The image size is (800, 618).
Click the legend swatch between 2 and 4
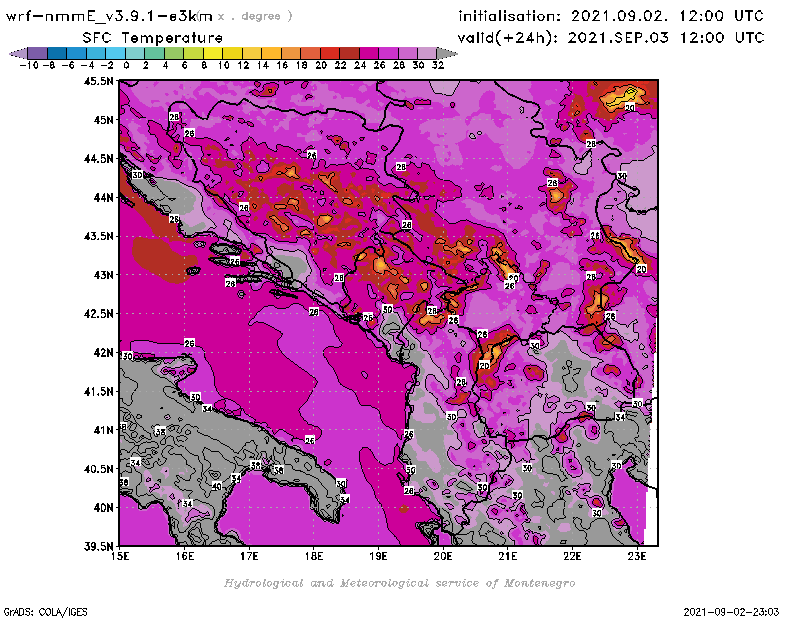[154, 53]
